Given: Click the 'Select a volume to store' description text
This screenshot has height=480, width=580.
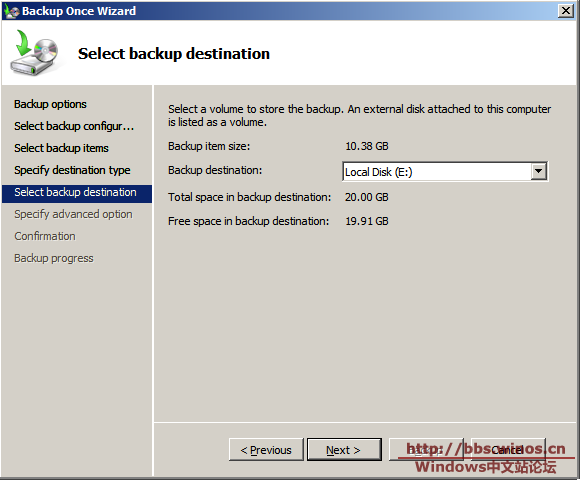Looking at the screenshot, I should click(x=360, y=115).
